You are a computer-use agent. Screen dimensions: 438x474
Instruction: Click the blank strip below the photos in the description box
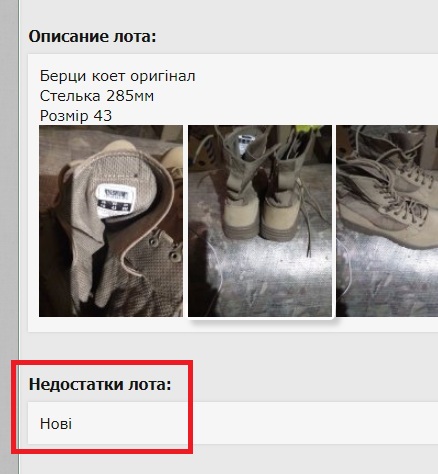(233, 325)
